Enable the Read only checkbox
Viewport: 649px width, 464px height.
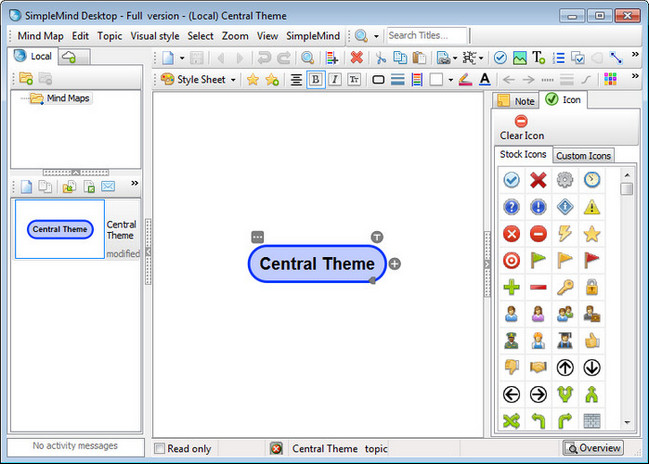coord(160,448)
